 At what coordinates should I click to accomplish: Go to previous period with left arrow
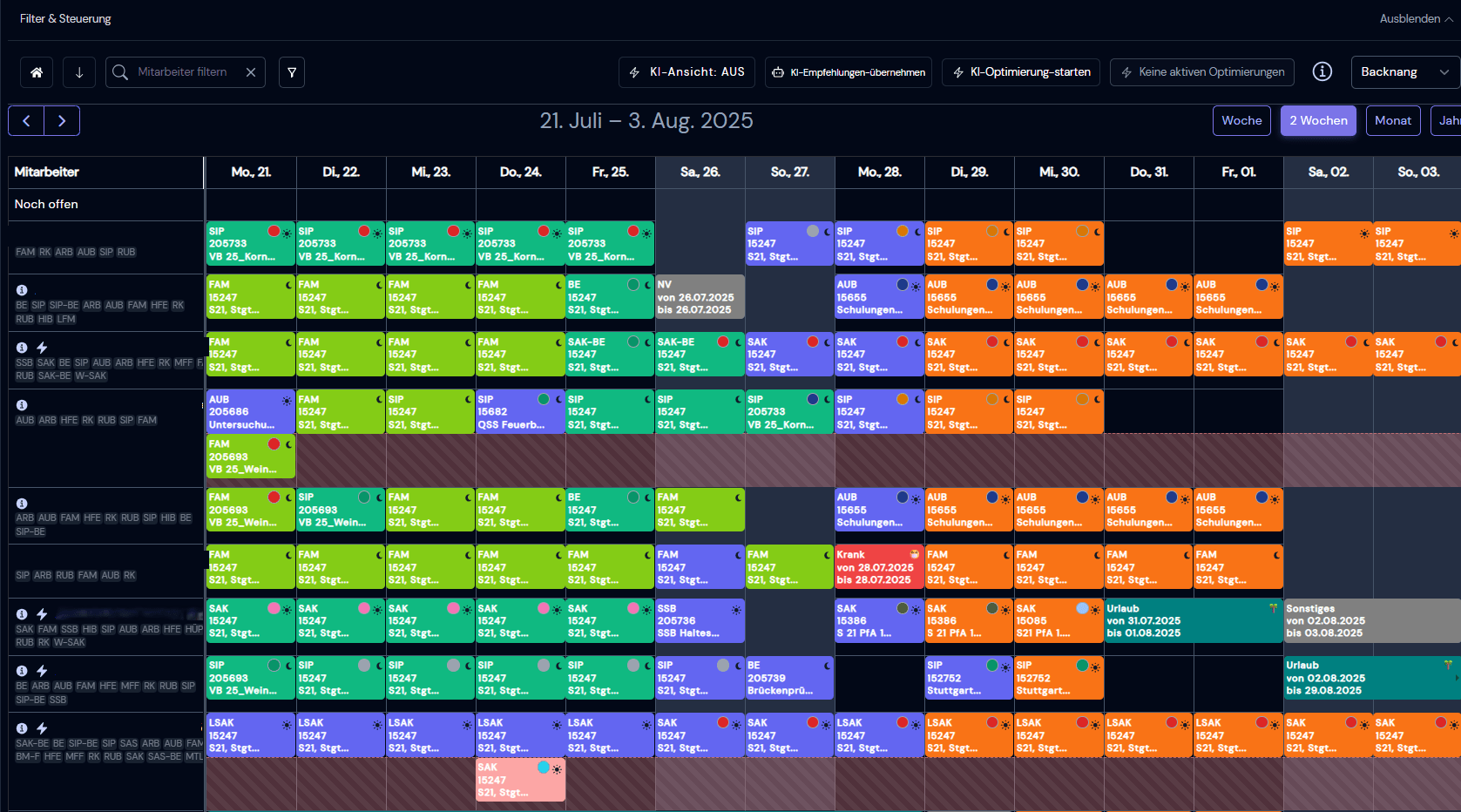[x=26, y=121]
